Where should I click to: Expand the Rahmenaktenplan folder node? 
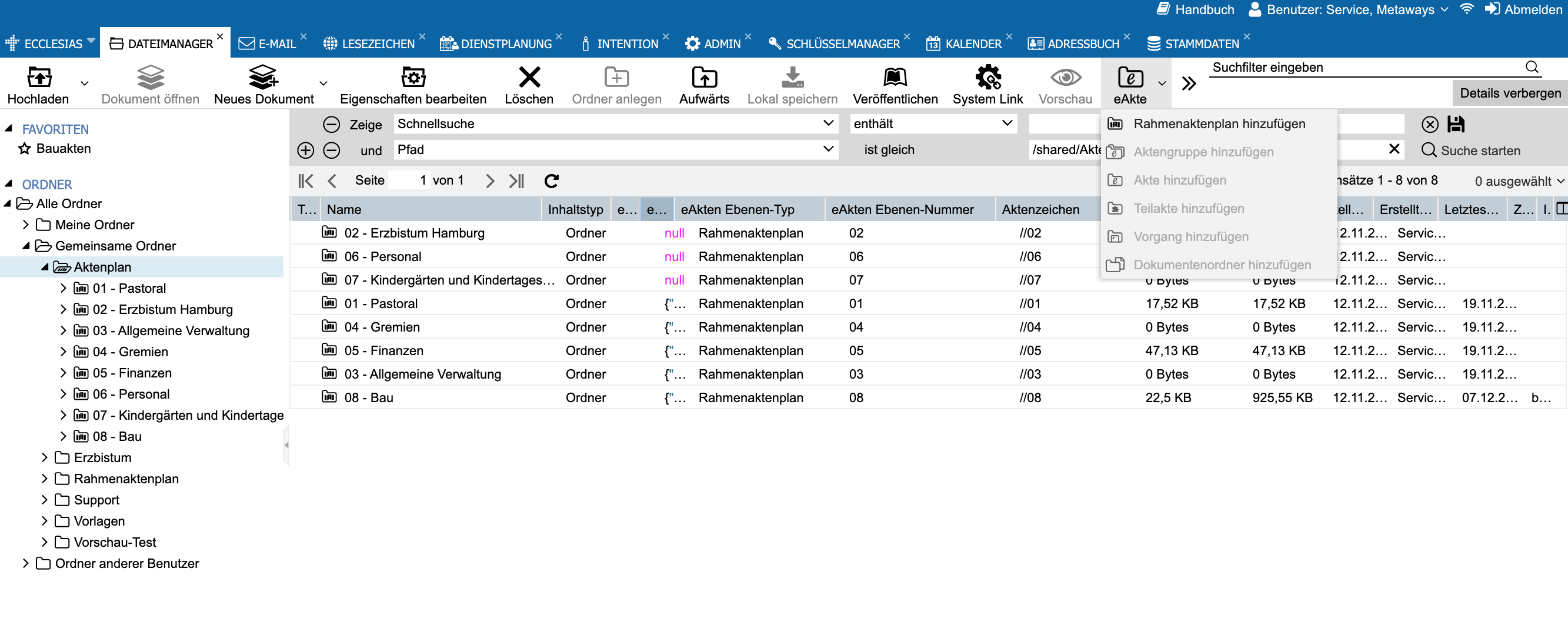coord(45,479)
